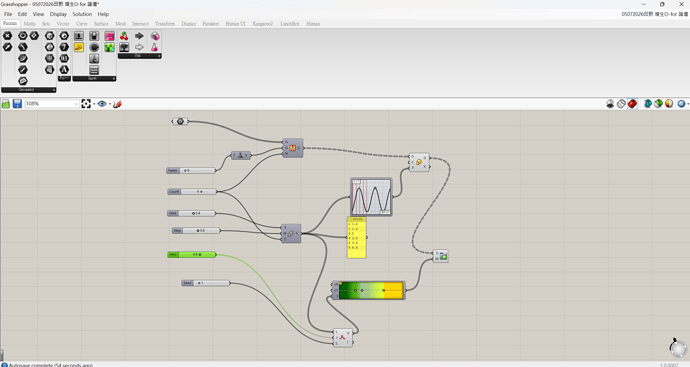This screenshot has width=690, height=367.
Task: Open the View menu
Action: pyautogui.click(x=38, y=14)
